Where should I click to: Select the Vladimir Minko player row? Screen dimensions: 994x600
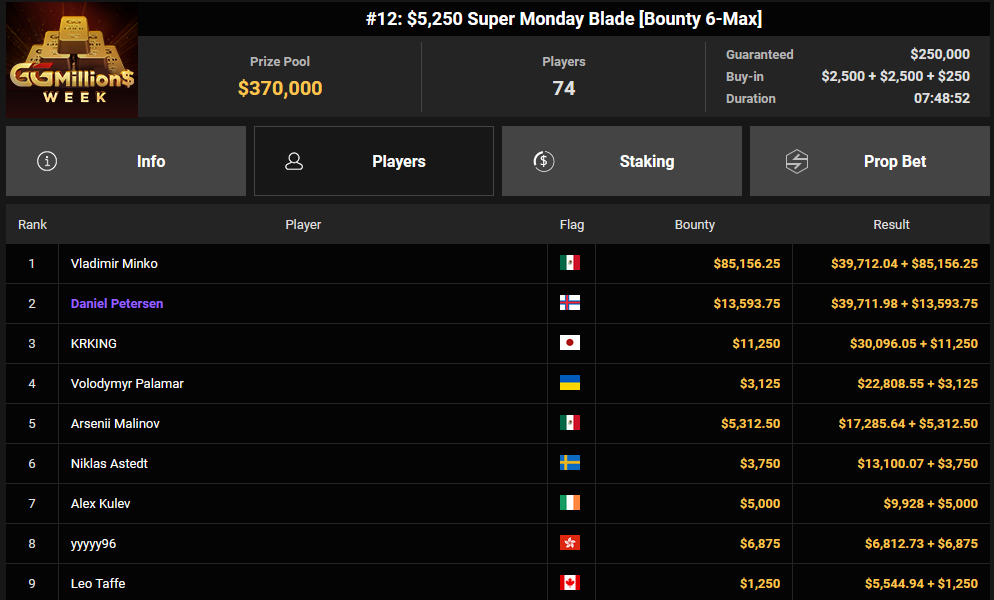tap(498, 263)
